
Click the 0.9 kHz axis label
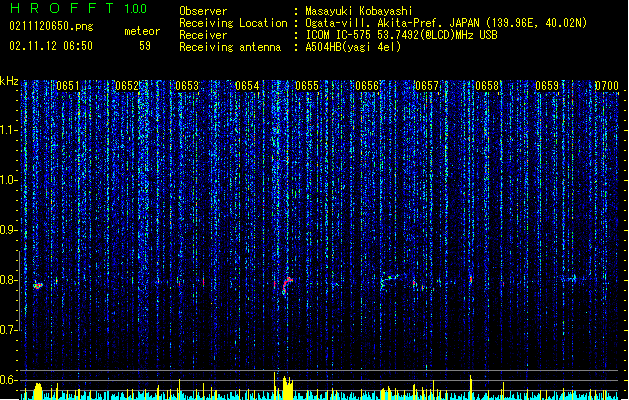point(9,230)
